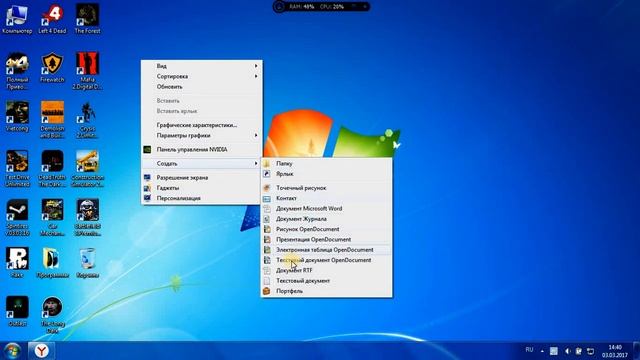Select the Полный Привод shortcut
Image resolution: width=640 pixels, height=360 pixels.
17,71
